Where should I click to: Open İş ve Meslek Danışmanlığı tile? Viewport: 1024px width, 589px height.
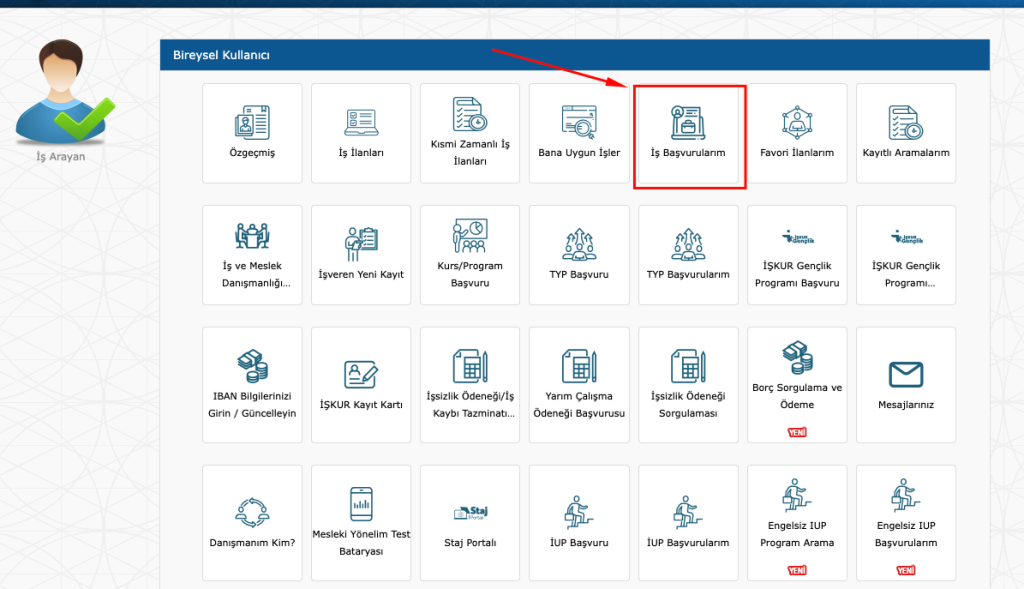click(252, 255)
